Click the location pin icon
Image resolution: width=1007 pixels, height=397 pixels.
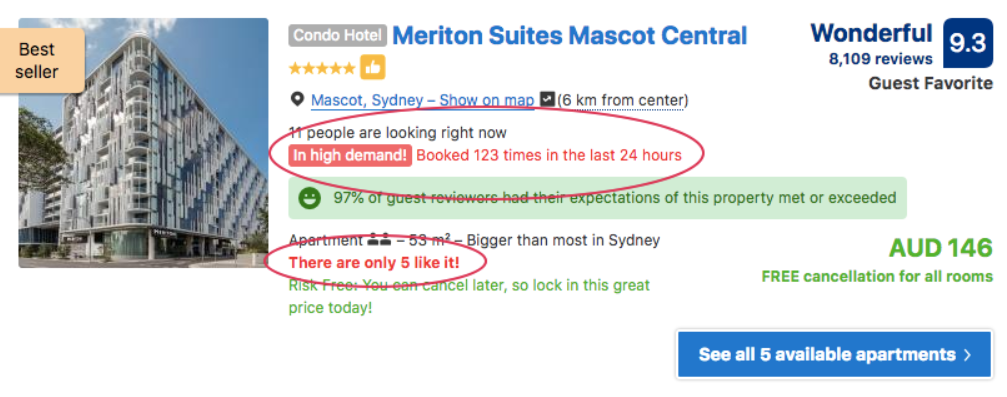[297, 100]
